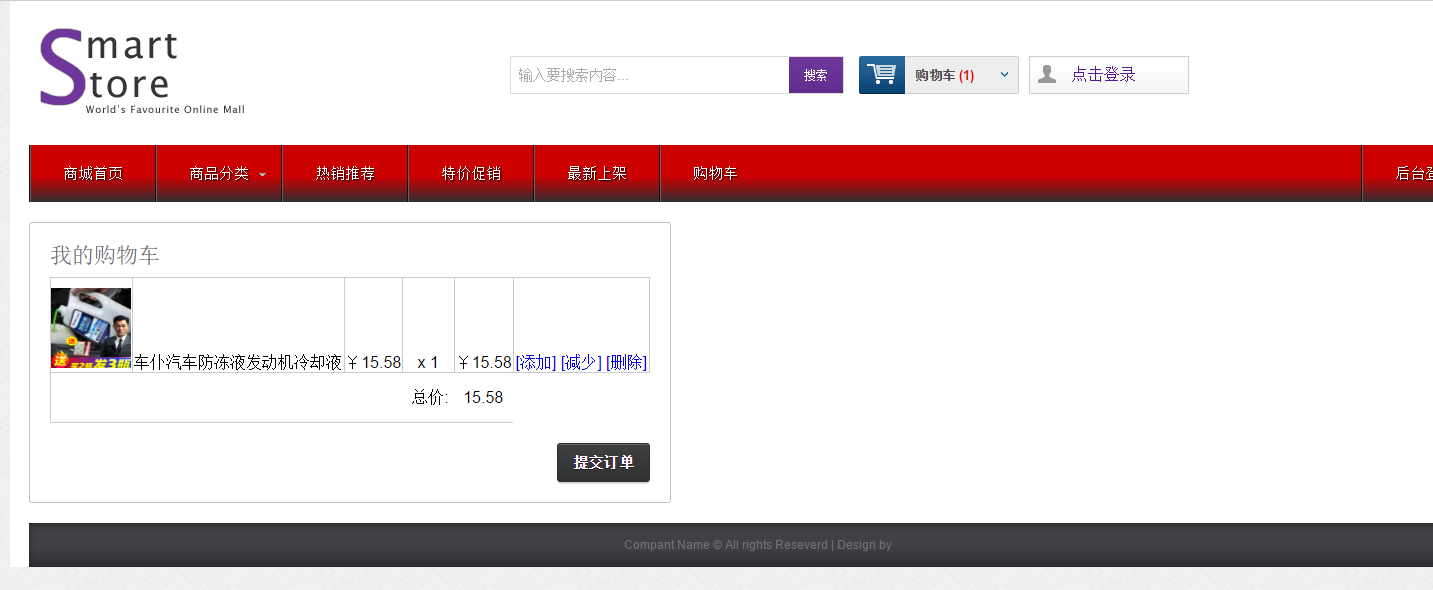
Task: Expand the 购物车 (1) dropdown arrow
Action: (x=1004, y=75)
